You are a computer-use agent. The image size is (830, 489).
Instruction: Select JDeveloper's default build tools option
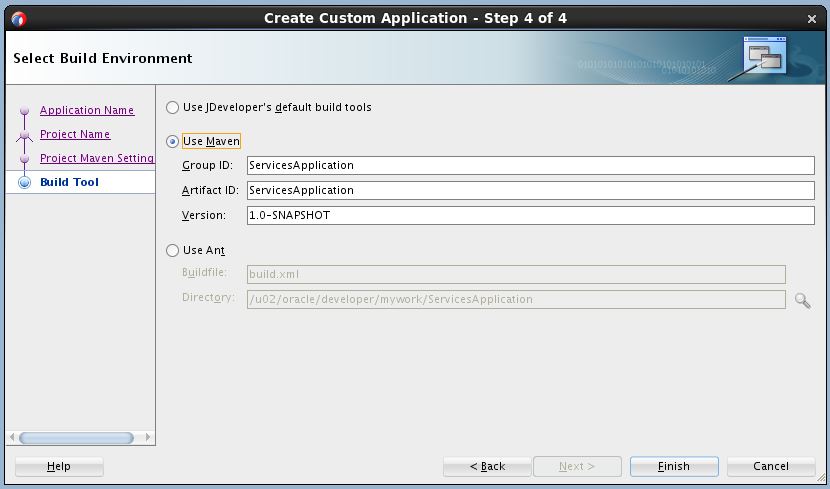point(173,107)
